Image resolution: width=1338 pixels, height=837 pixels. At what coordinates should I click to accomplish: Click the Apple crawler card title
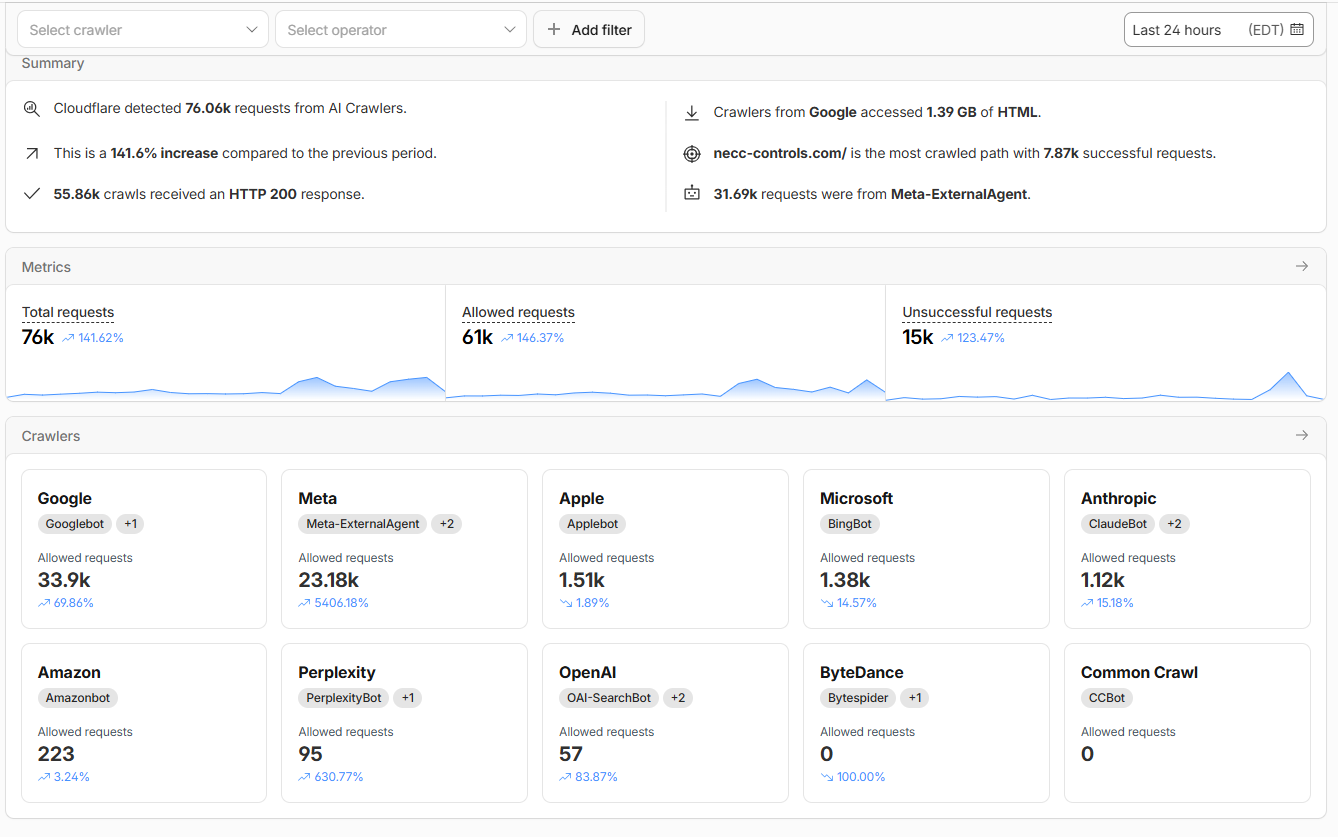pyautogui.click(x=582, y=498)
